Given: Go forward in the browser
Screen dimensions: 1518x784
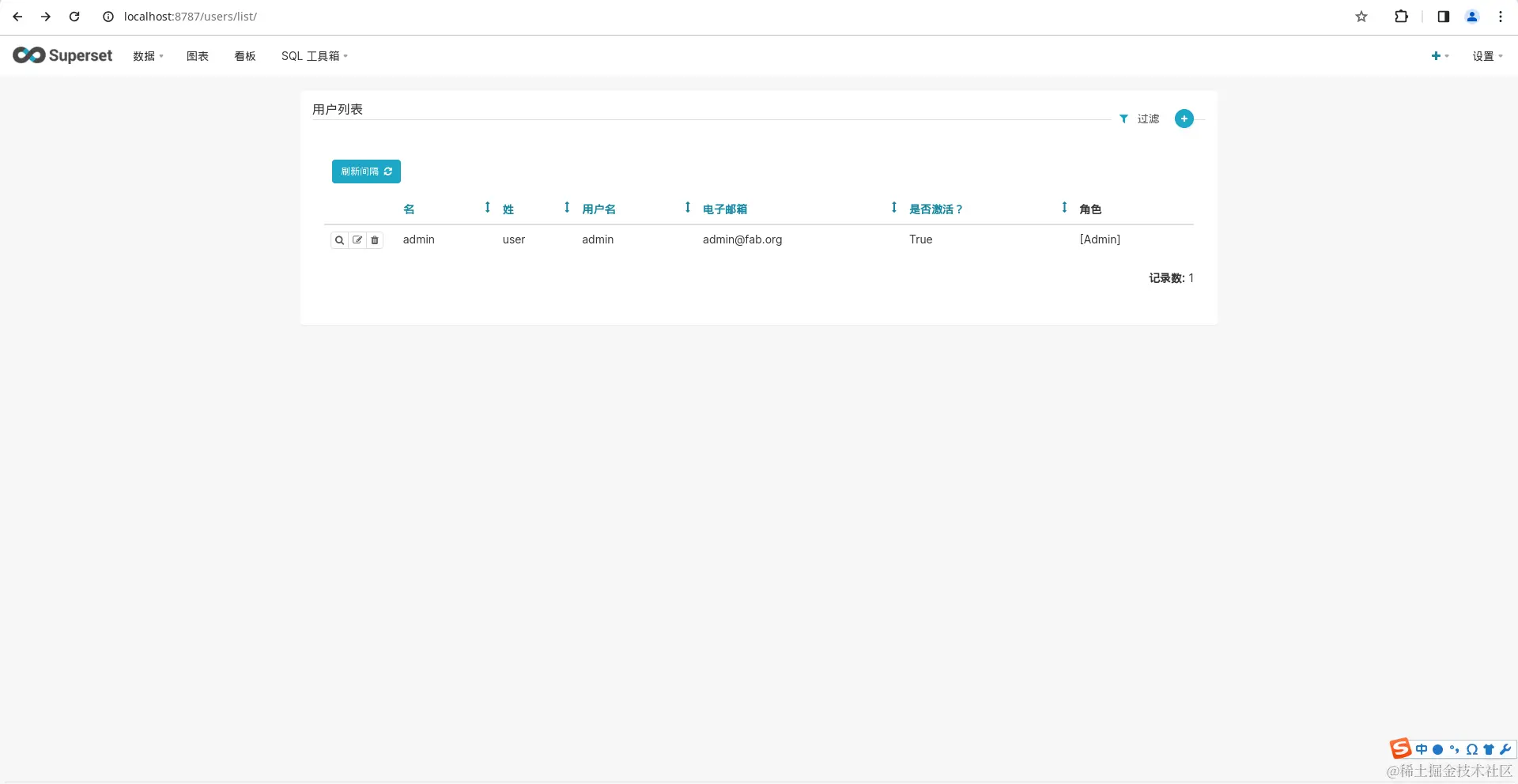Looking at the screenshot, I should pyautogui.click(x=46, y=17).
